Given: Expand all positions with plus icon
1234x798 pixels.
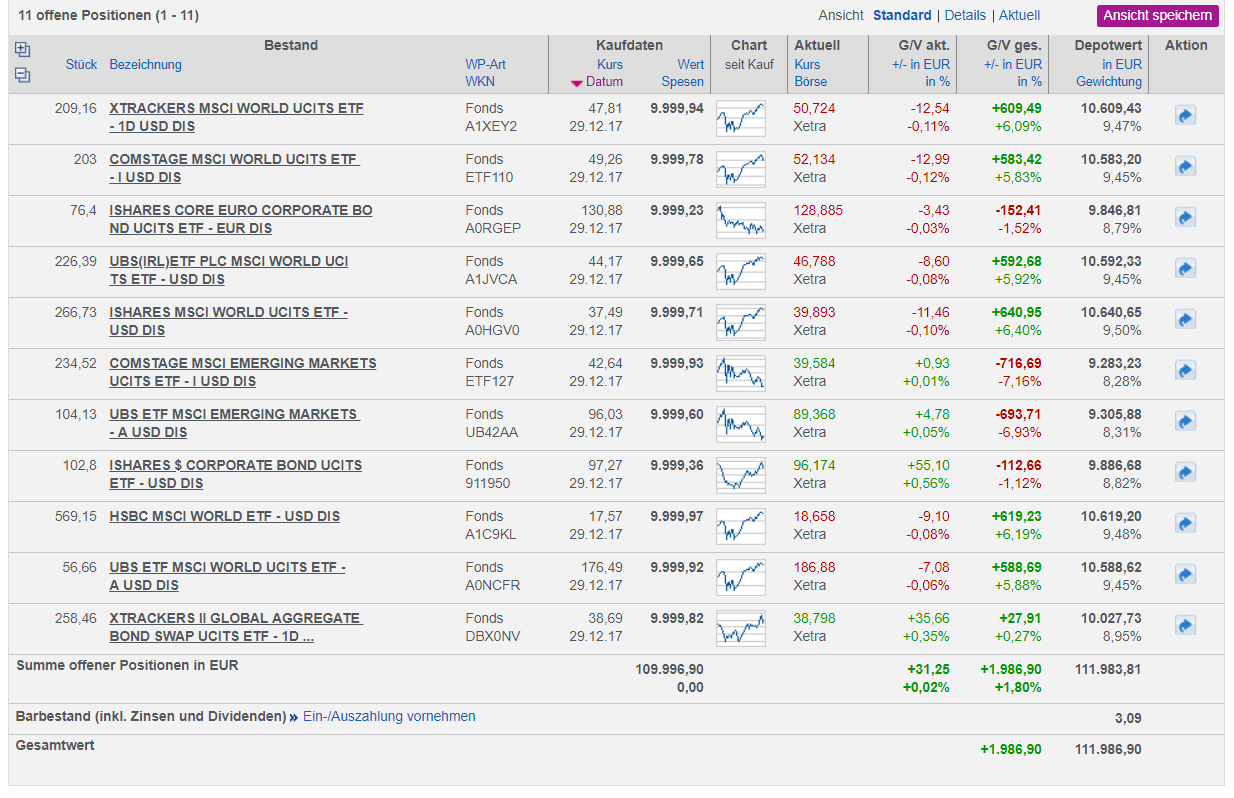Looking at the screenshot, I should (x=23, y=50).
